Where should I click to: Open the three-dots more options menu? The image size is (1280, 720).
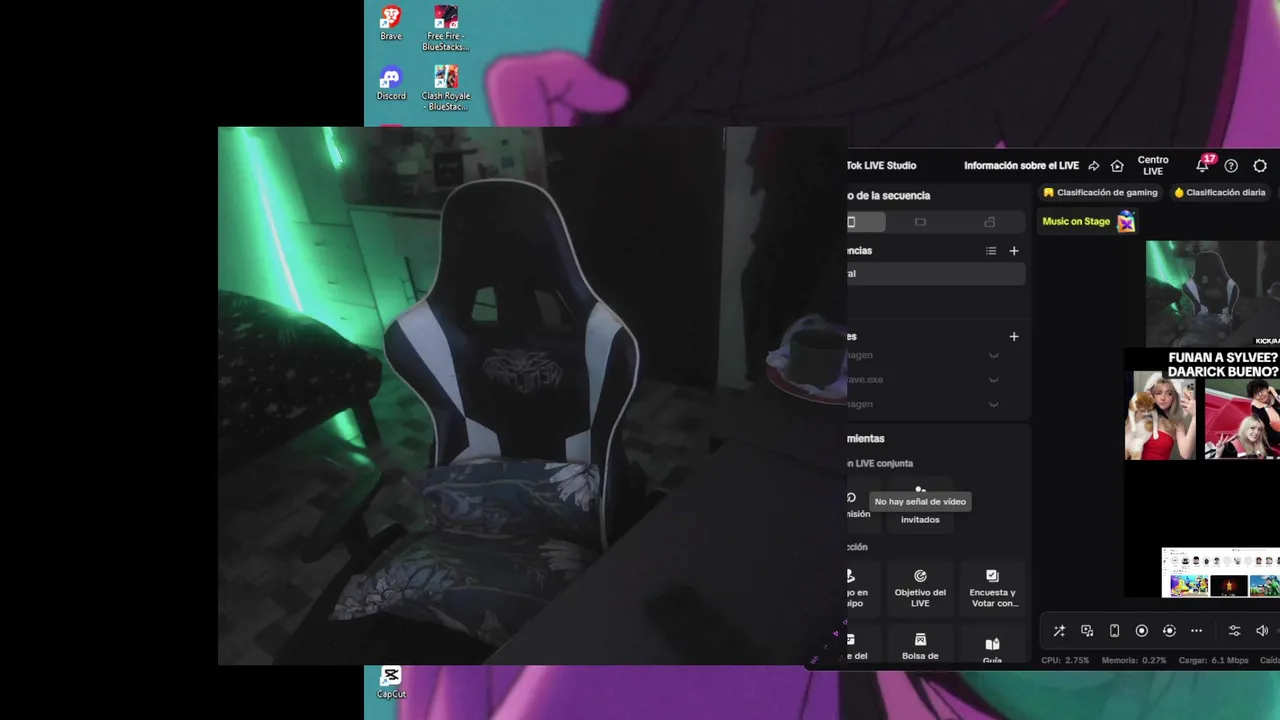pyautogui.click(x=1196, y=631)
